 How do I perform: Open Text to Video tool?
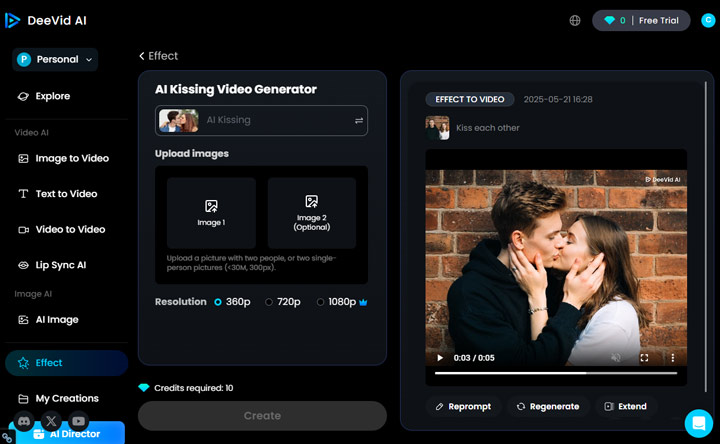tap(57, 194)
